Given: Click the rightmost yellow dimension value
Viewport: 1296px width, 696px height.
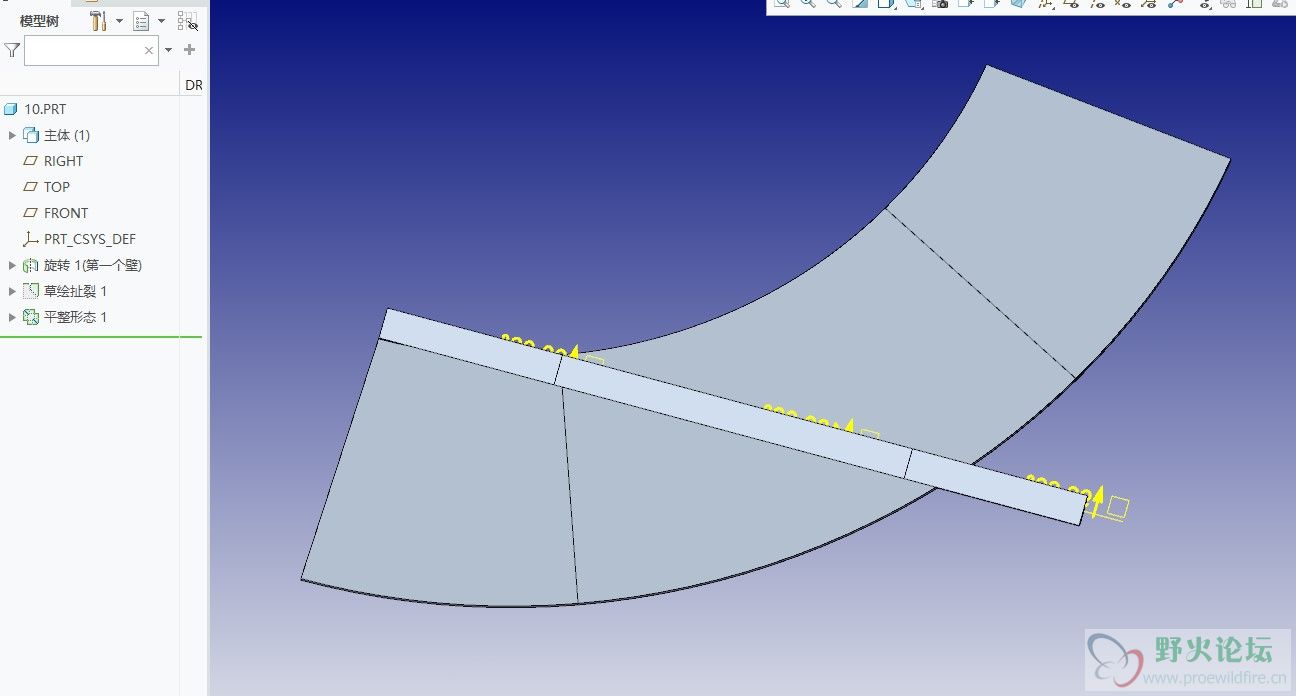Looking at the screenshot, I should click(1057, 490).
